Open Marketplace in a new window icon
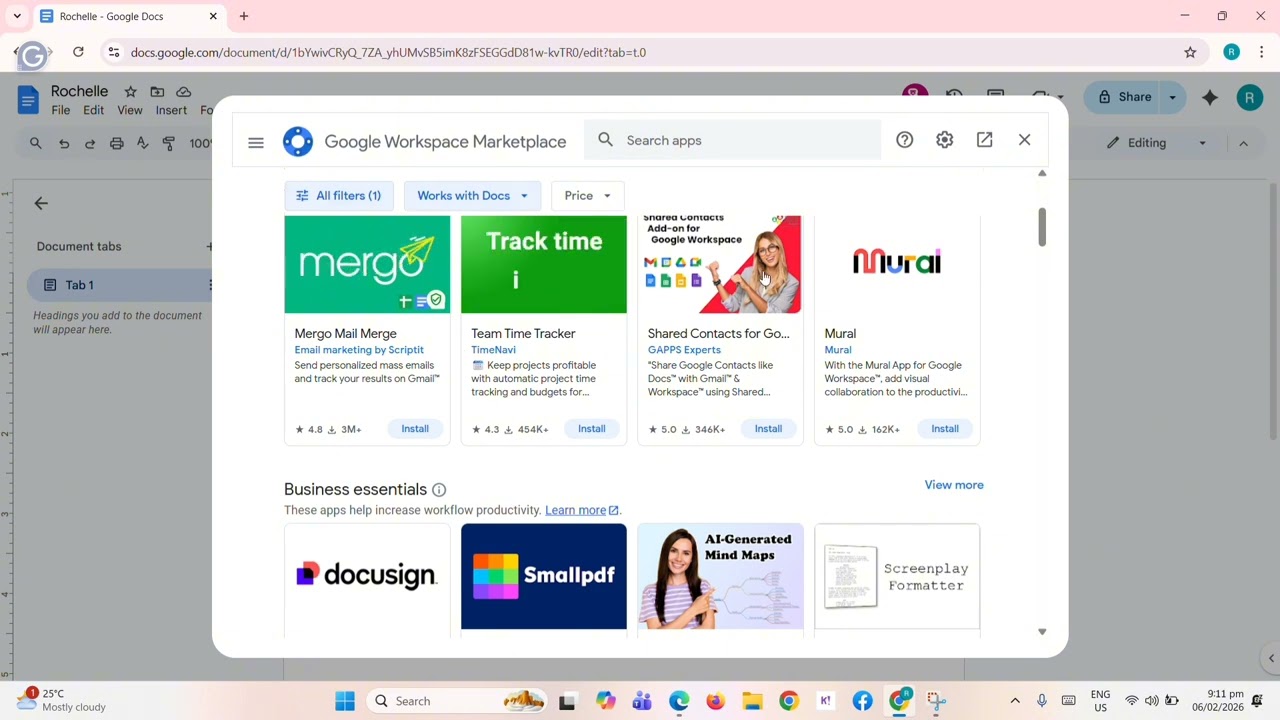This screenshot has height=720, width=1280. click(x=984, y=140)
